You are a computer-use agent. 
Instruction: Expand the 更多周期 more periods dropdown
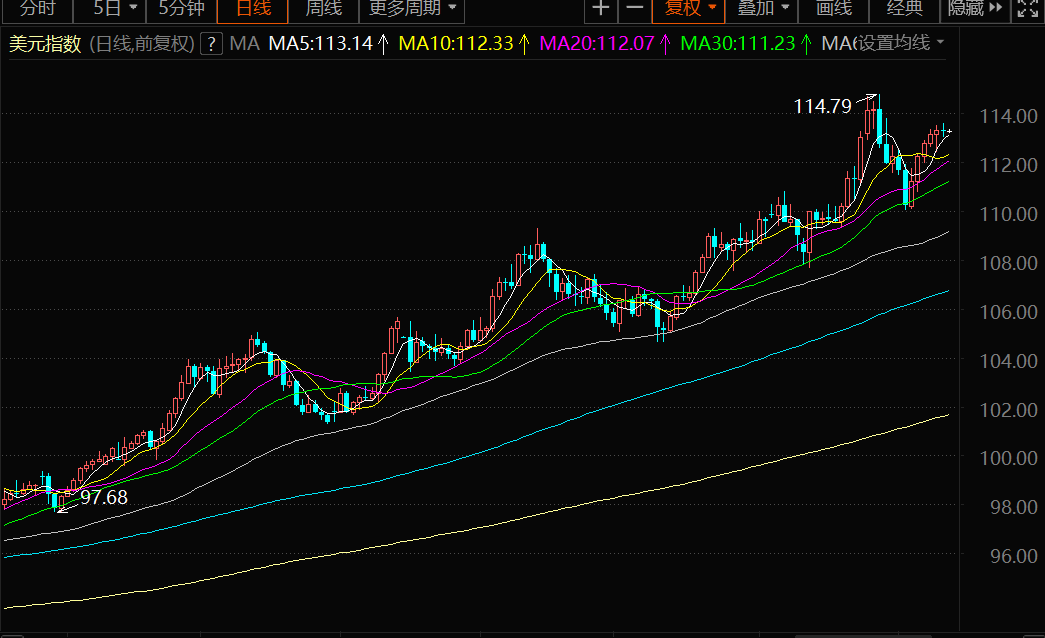tap(412, 9)
